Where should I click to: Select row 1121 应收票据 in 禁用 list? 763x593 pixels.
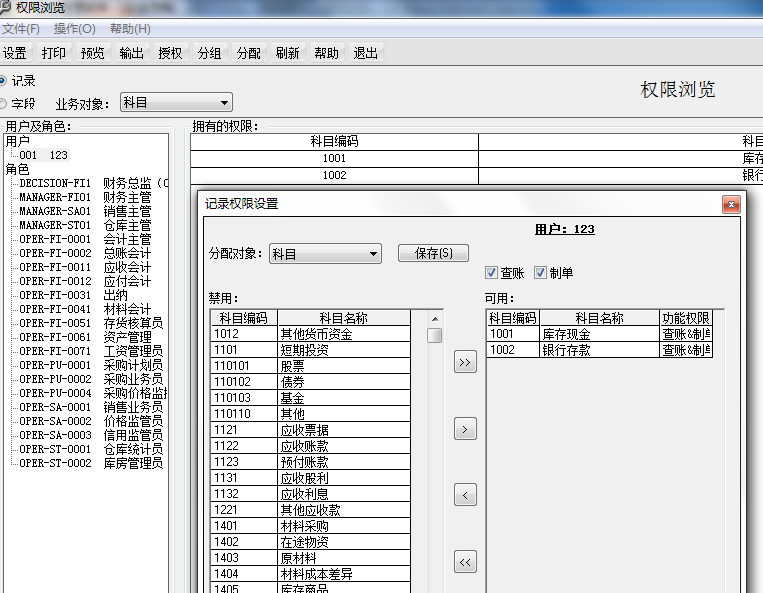tap(310, 430)
